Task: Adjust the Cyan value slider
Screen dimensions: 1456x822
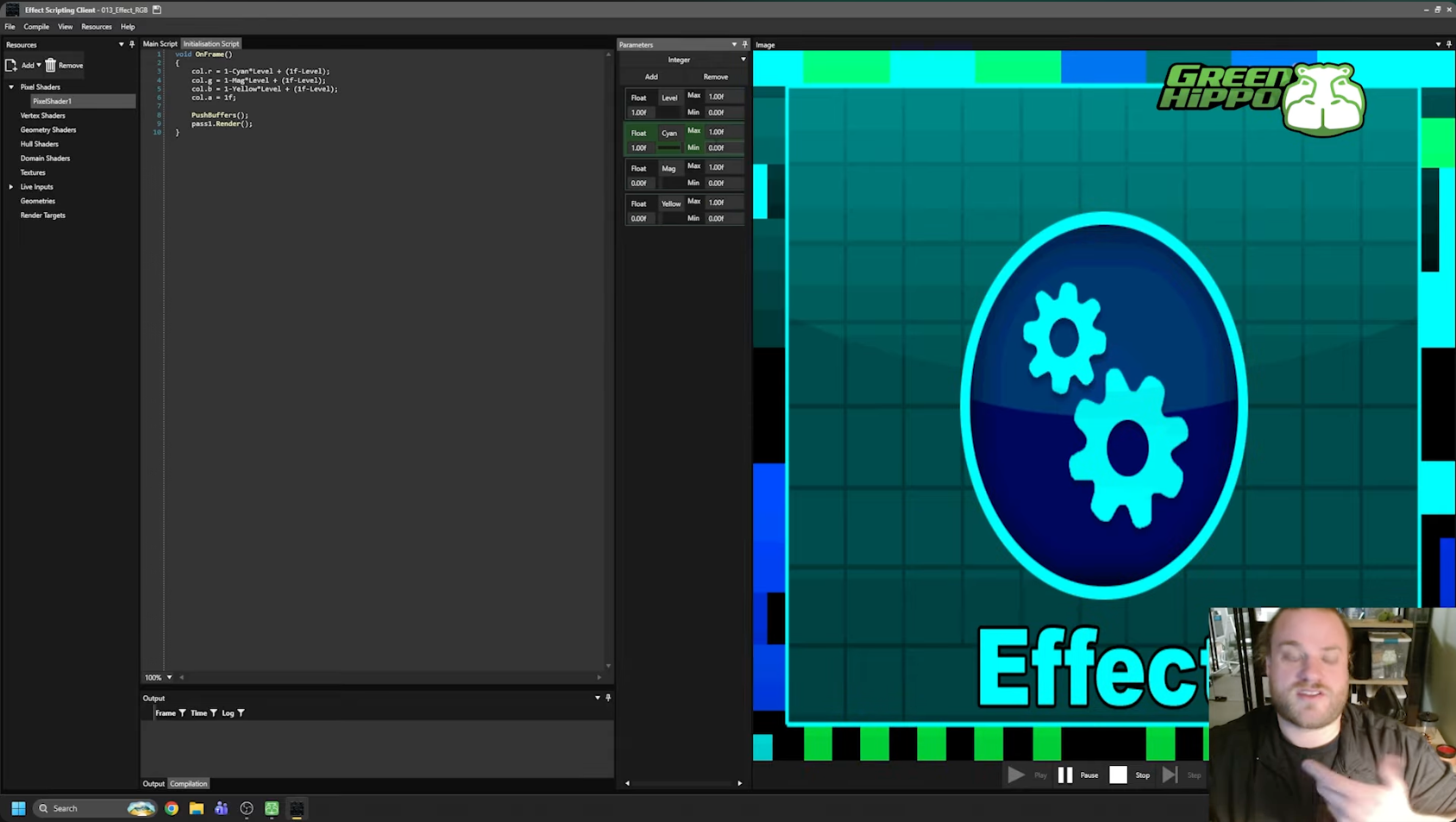Action: (668, 147)
